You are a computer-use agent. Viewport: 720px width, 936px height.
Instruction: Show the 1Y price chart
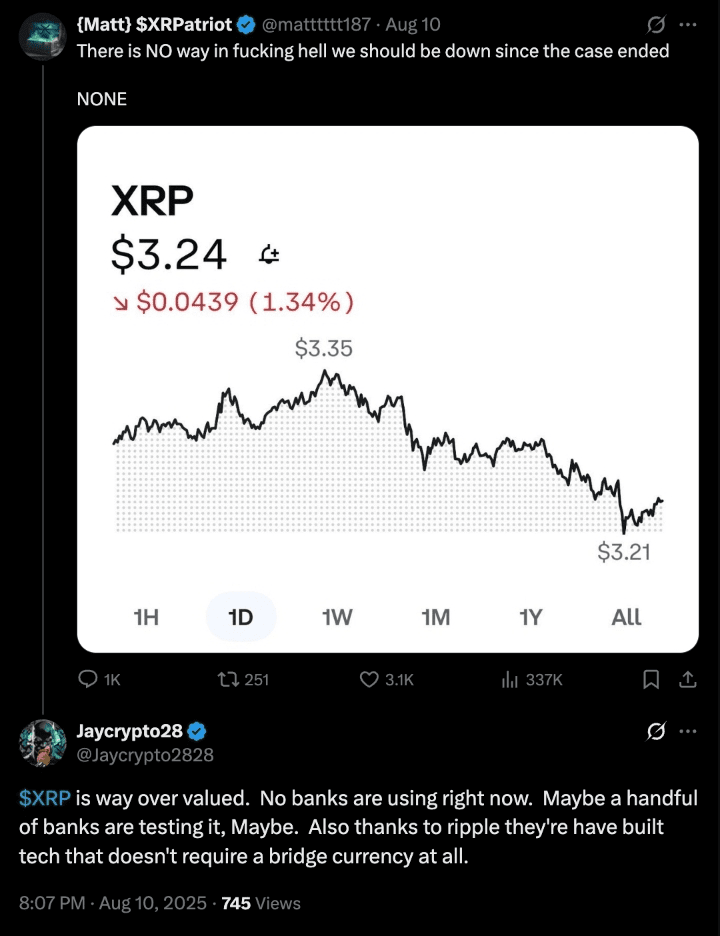(x=531, y=617)
